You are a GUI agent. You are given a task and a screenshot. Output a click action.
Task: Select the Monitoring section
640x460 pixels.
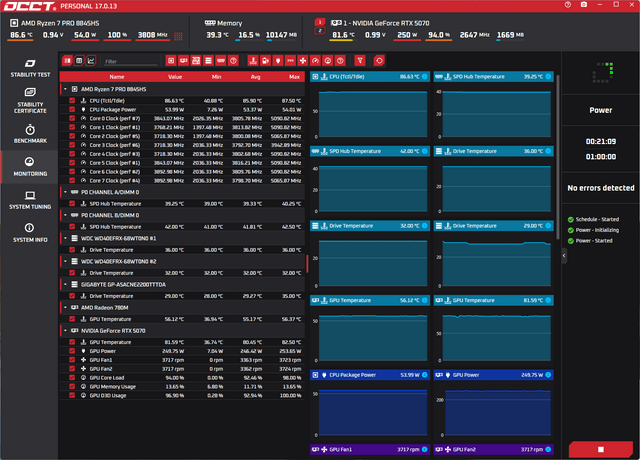[30, 167]
